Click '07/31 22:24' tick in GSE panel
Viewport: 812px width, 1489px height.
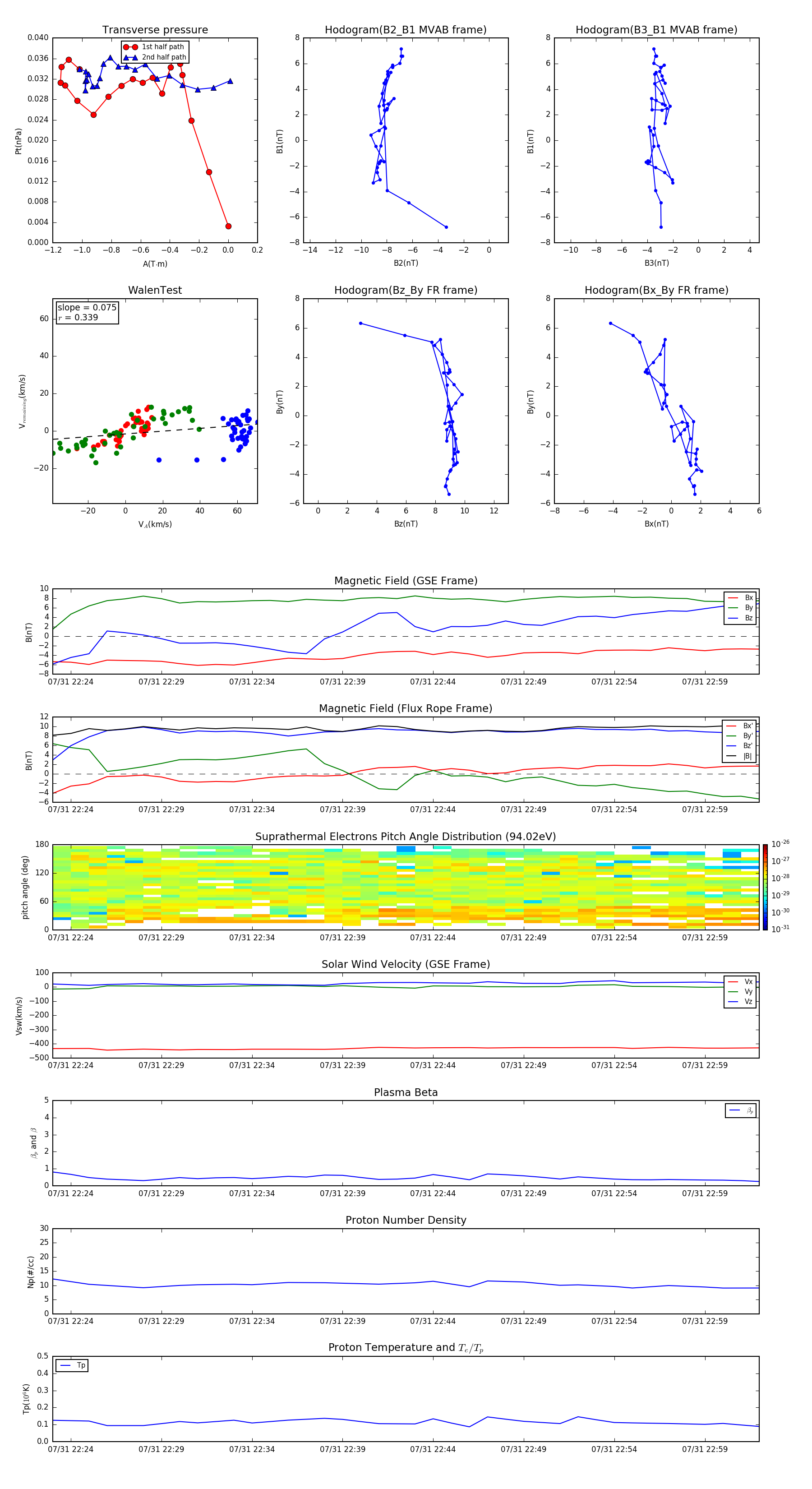click(x=70, y=682)
